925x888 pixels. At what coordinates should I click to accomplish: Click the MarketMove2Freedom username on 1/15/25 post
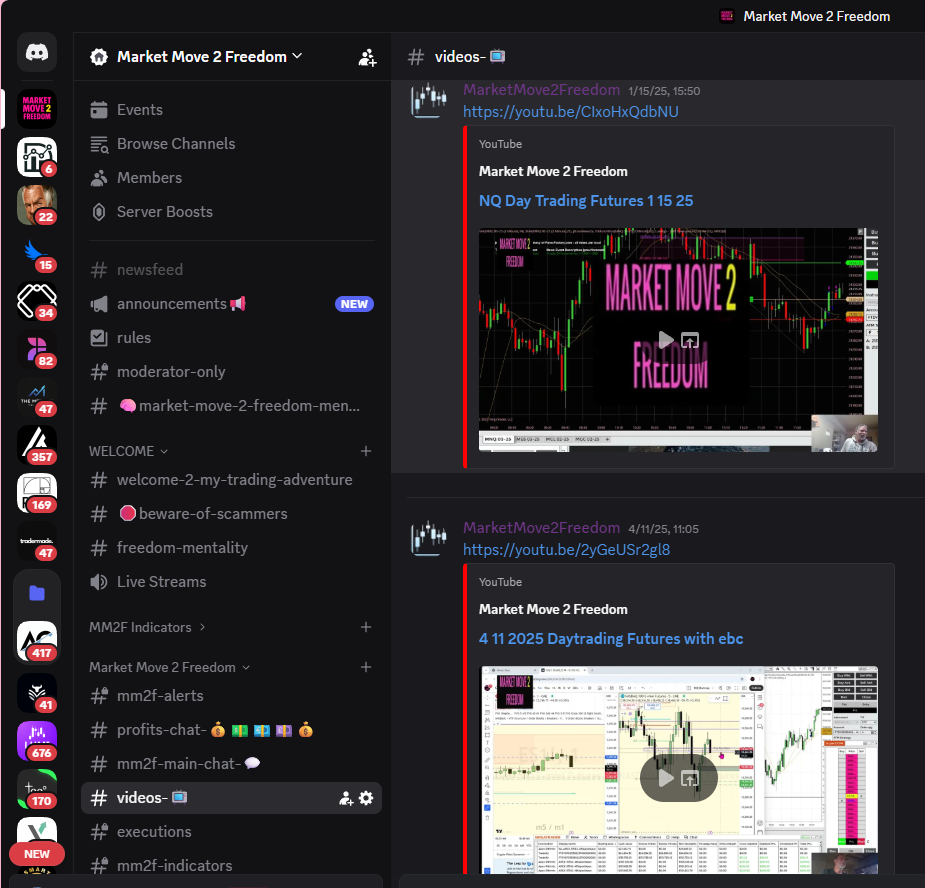[541, 90]
